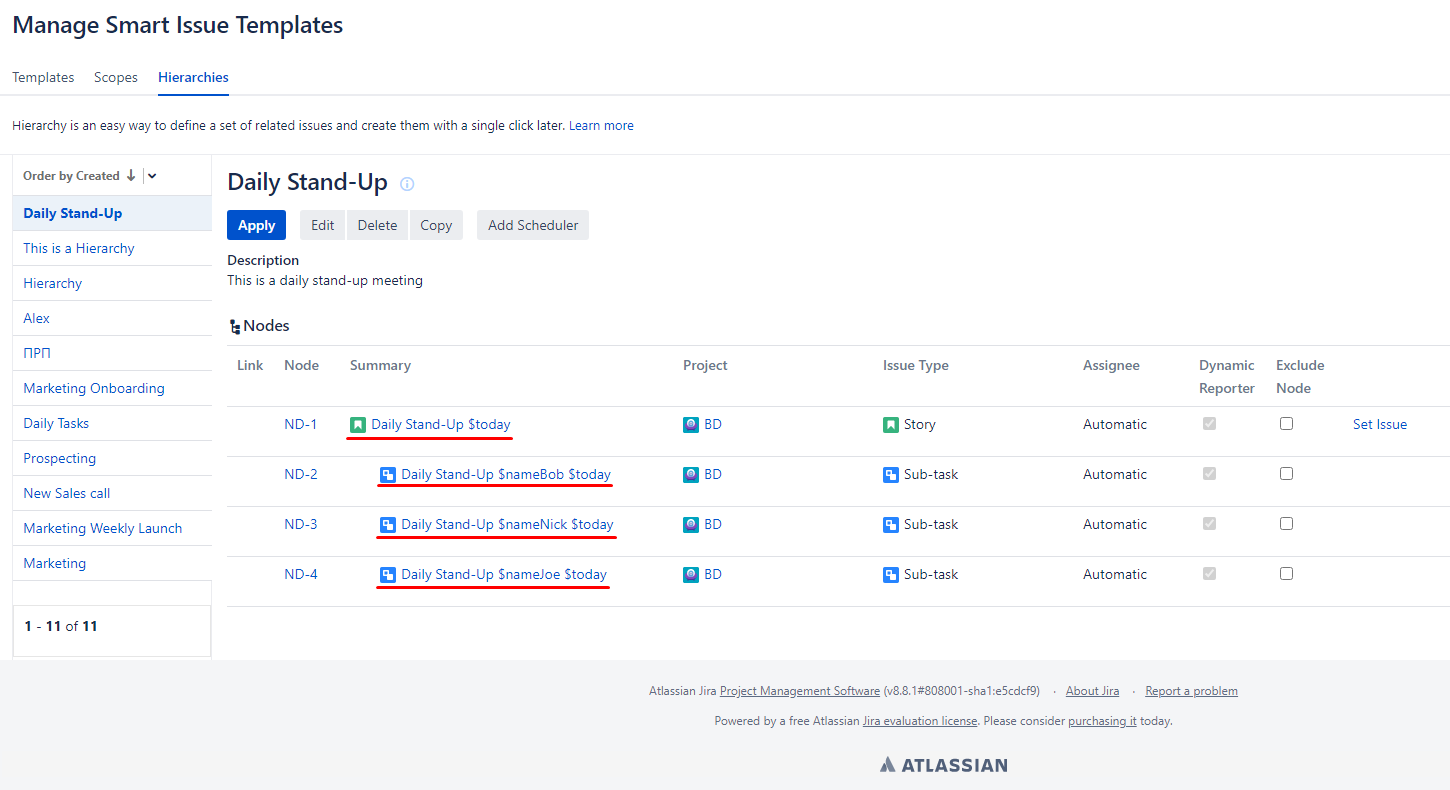The image size is (1450, 790).
Task: Click the Sub-task issue type icon for ND-4
Action: (891, 575)
